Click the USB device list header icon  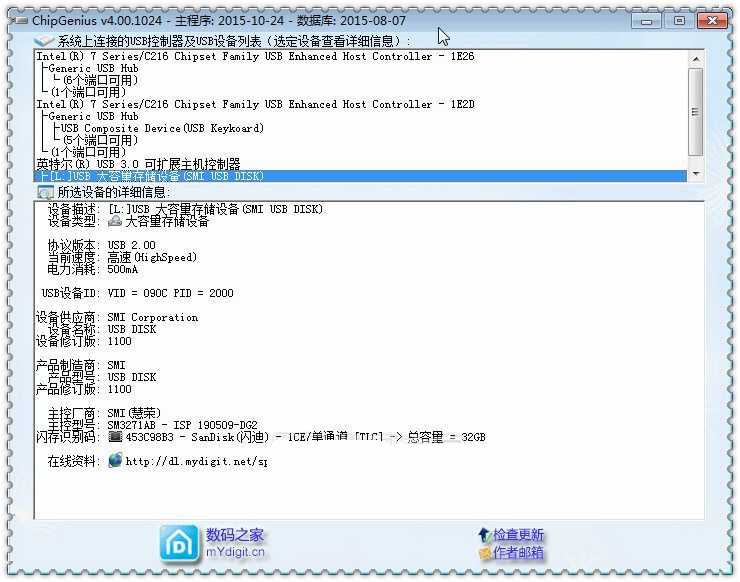44,41
